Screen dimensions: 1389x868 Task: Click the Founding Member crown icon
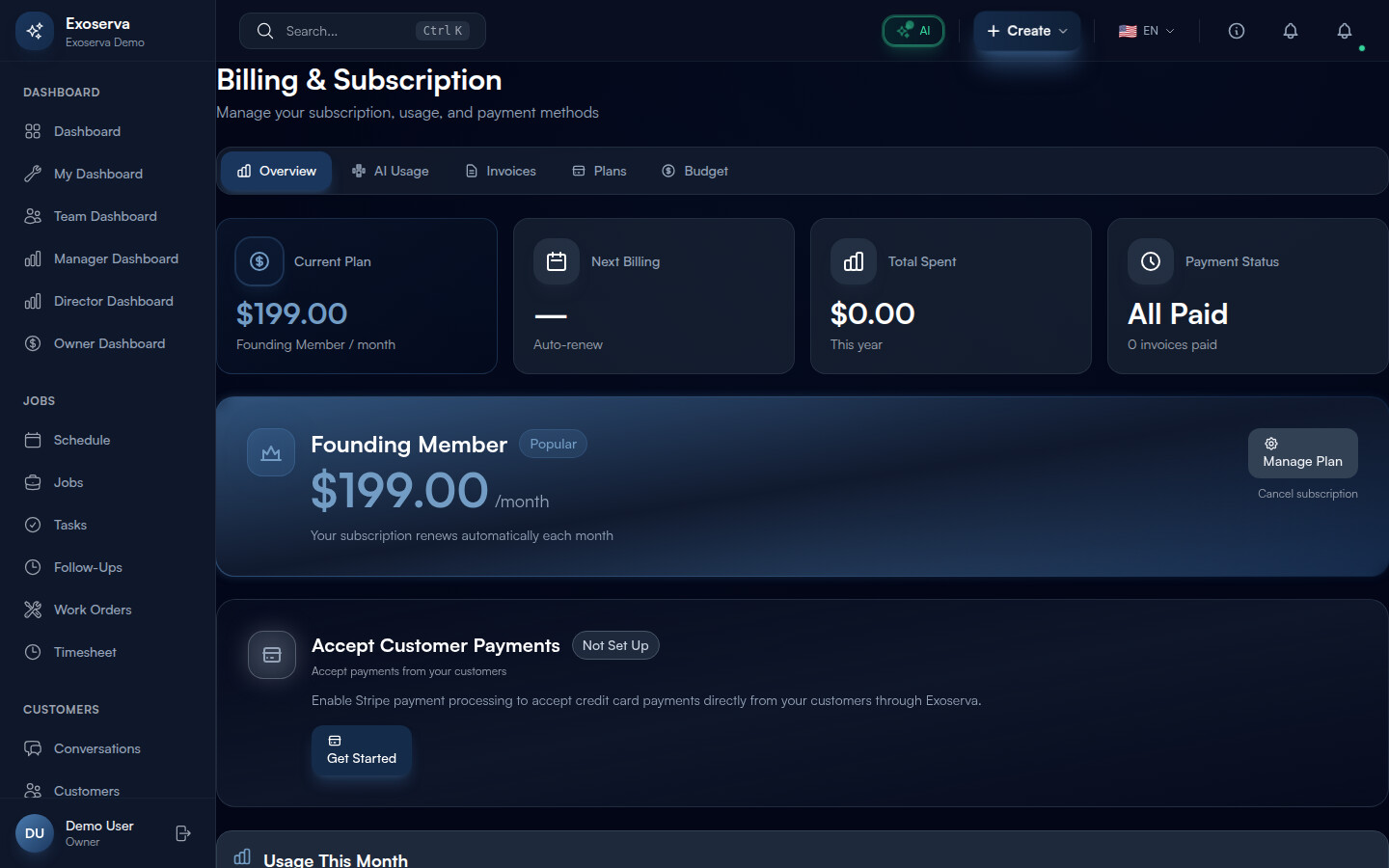click(271, 452)
